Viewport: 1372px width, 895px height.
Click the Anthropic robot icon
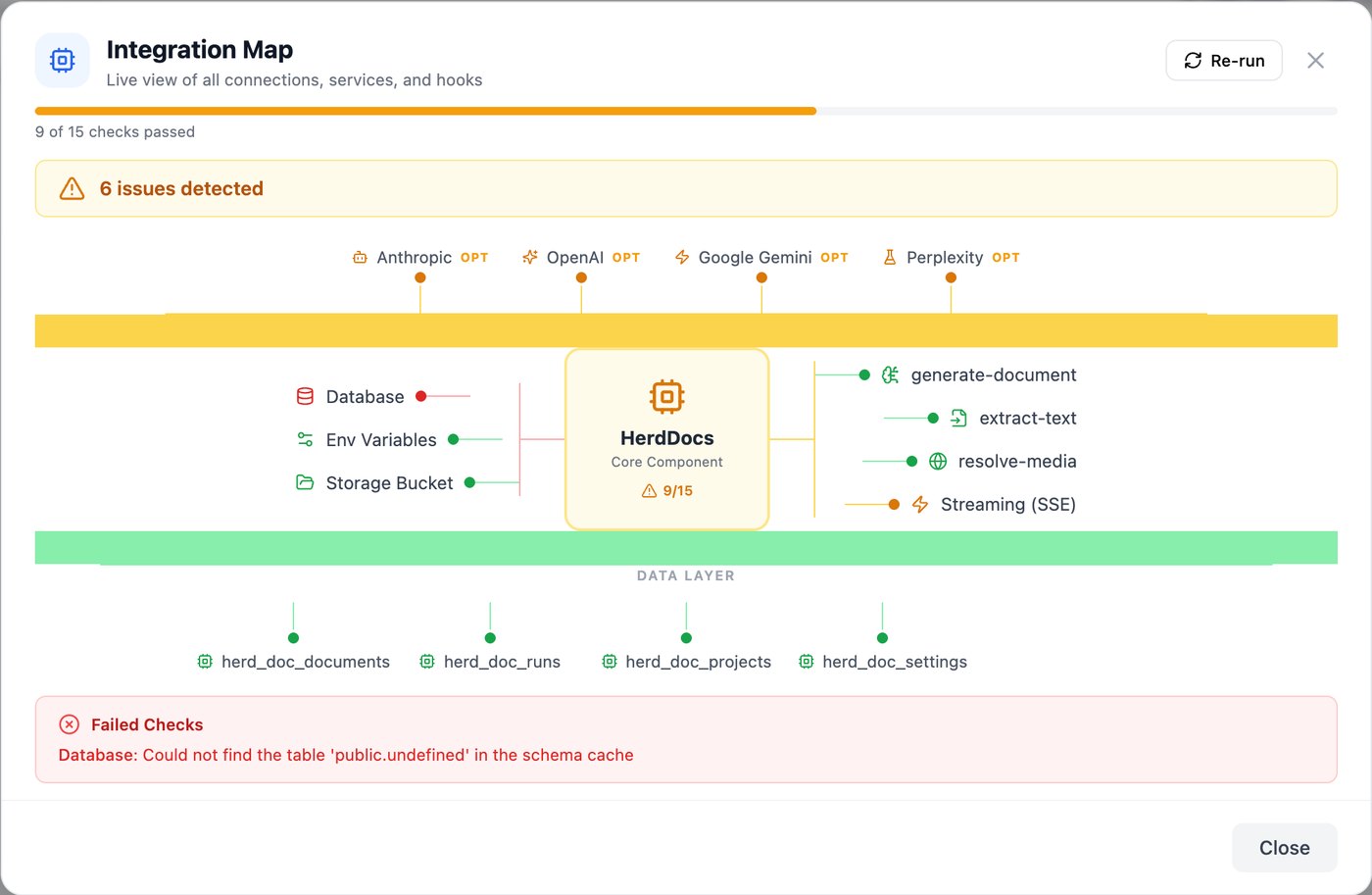(x=360, y=258)
